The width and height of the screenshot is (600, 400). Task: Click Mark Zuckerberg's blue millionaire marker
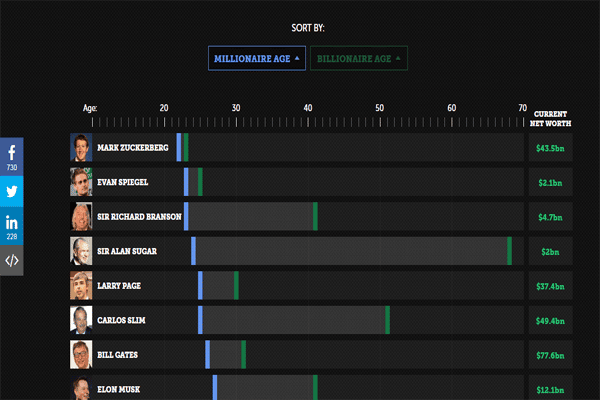(x=179, y=148)
